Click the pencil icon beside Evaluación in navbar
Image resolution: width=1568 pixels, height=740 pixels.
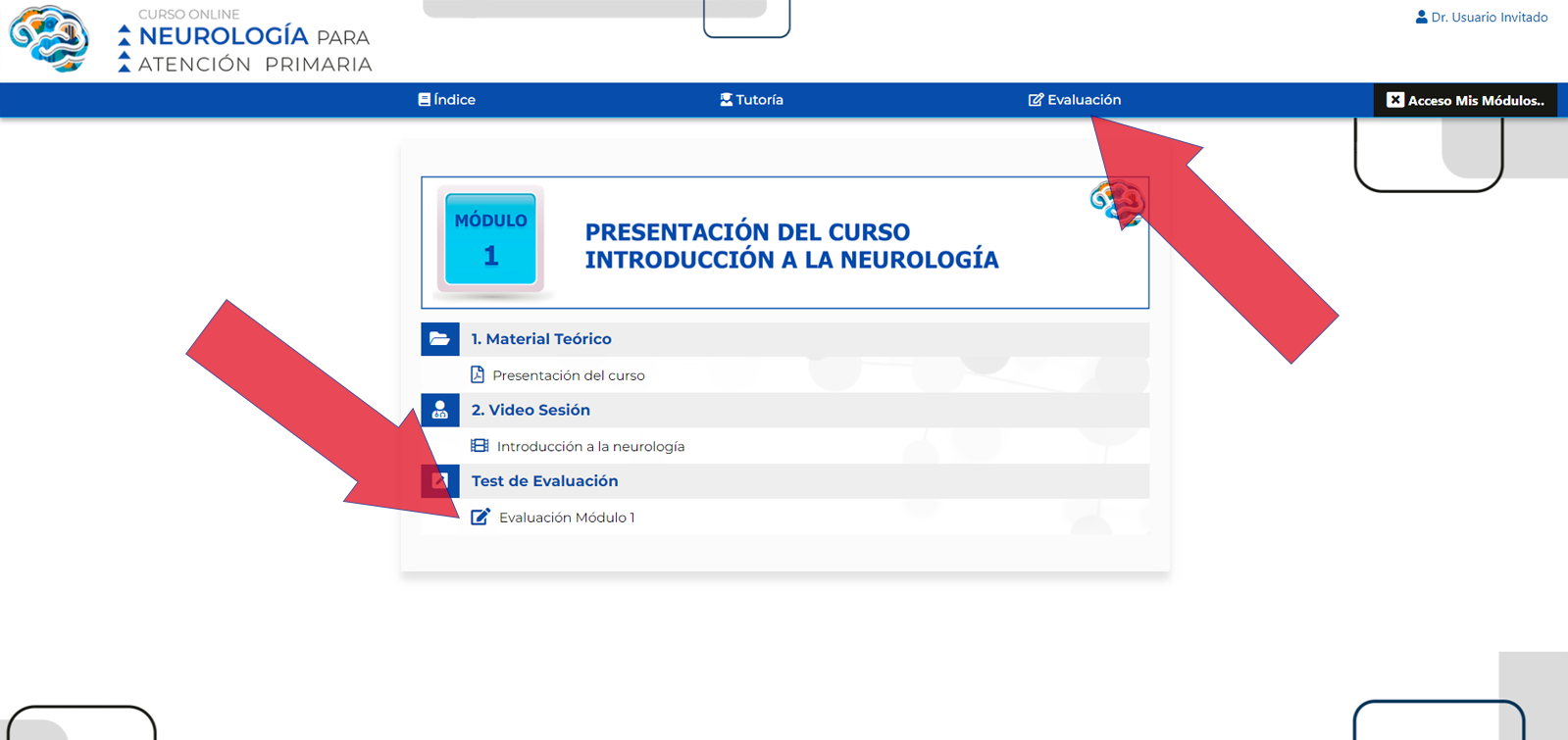(x=1036, y=100)
